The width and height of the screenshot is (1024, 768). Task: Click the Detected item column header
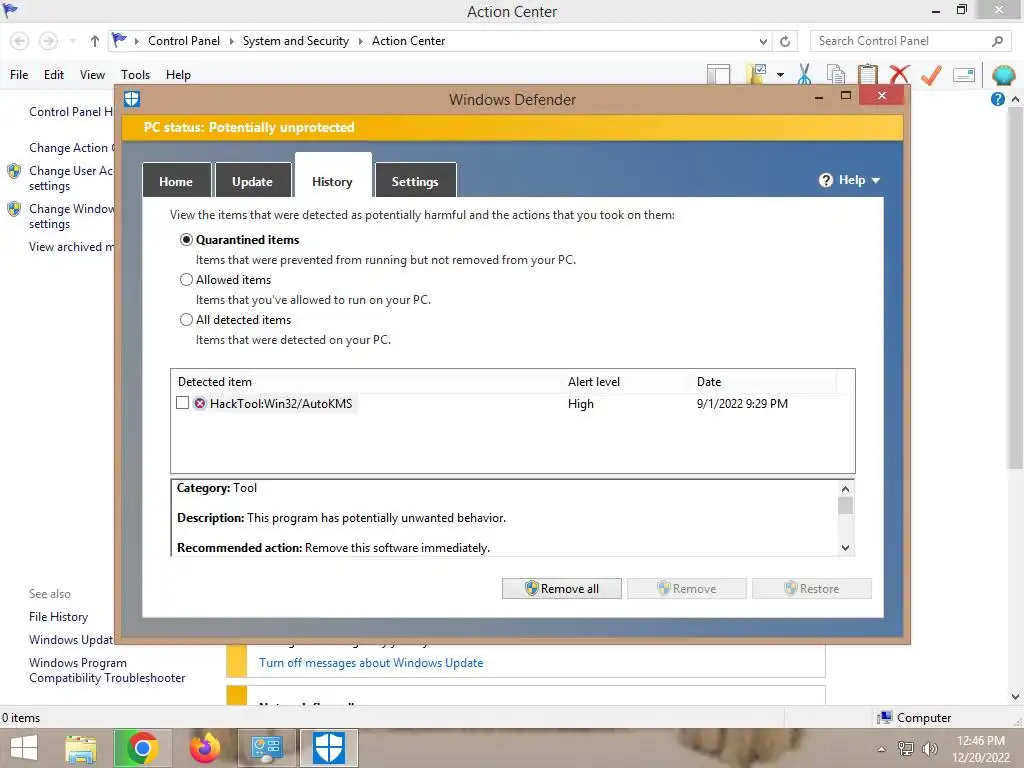click(366, 381)
